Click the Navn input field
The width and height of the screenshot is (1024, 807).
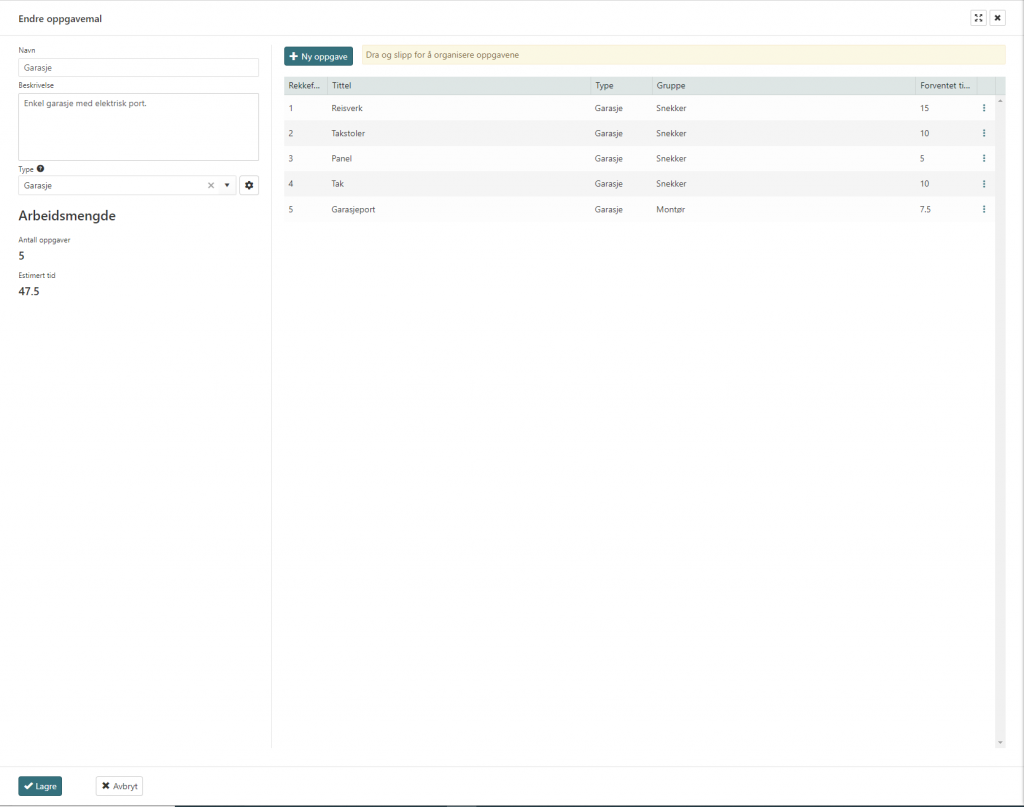138,67
